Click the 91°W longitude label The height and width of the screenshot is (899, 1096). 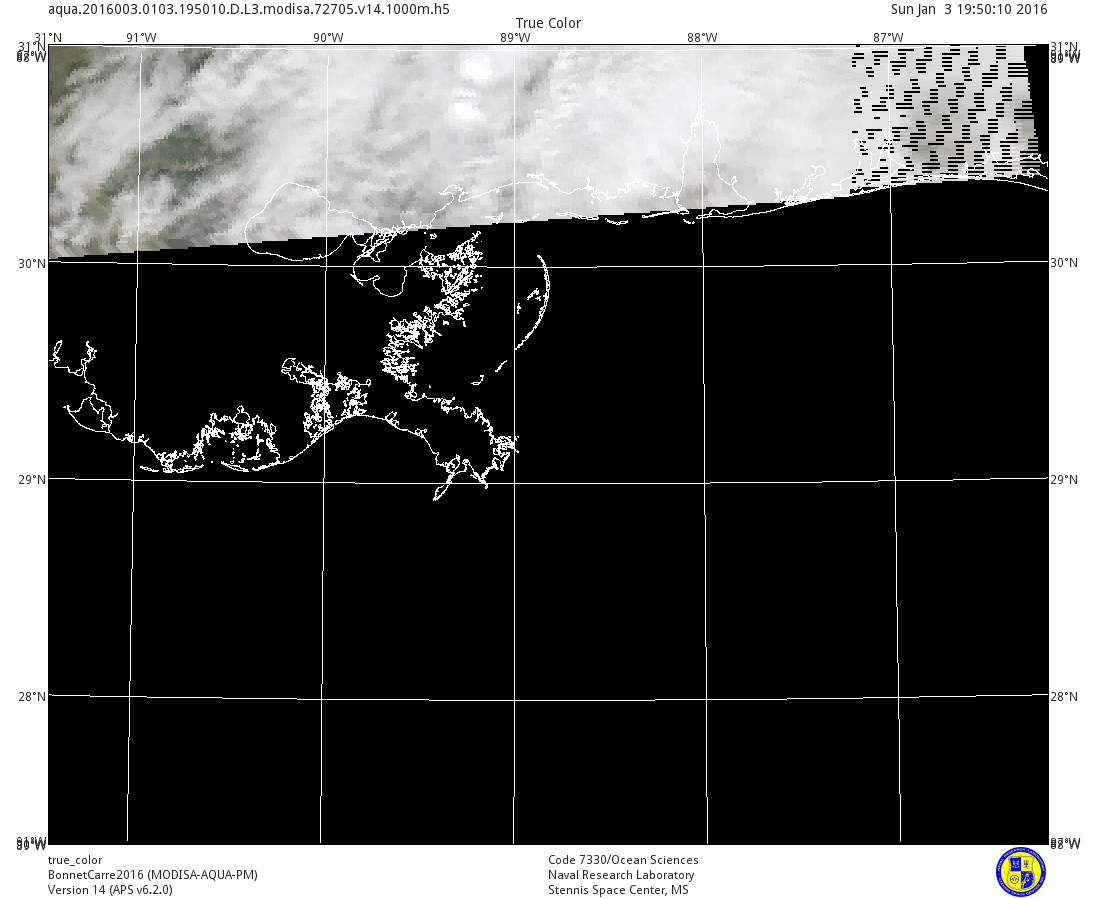point(141,38)
